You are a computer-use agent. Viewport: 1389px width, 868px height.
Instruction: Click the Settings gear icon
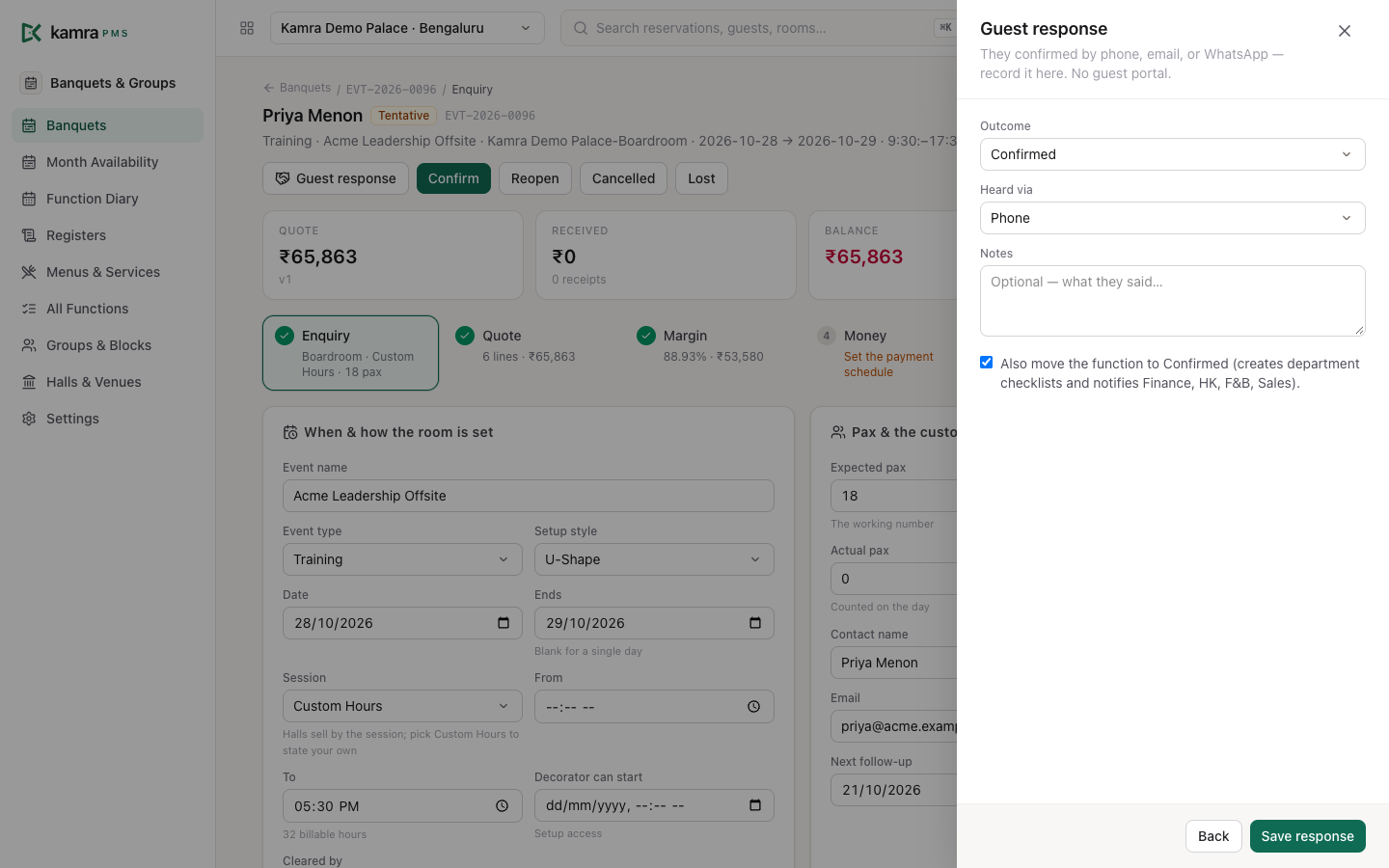coord(29,419)
